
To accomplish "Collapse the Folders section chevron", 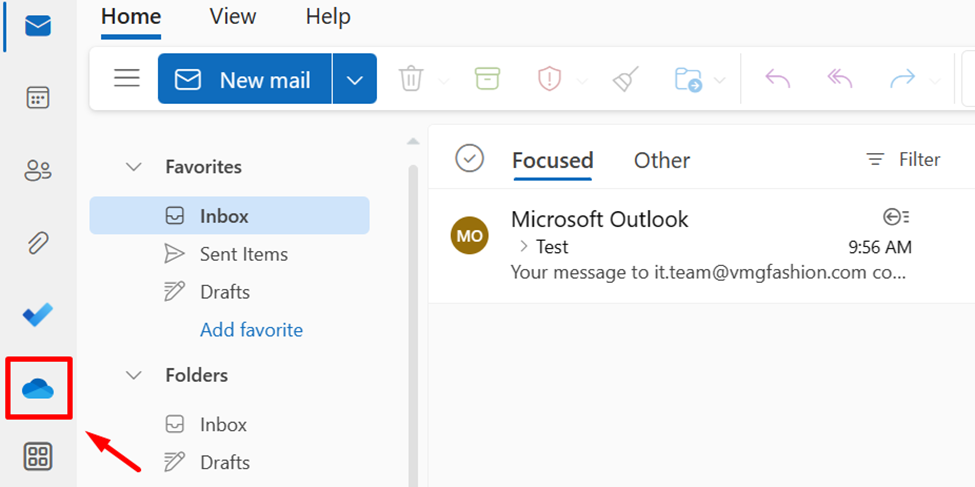I will 134,376.
